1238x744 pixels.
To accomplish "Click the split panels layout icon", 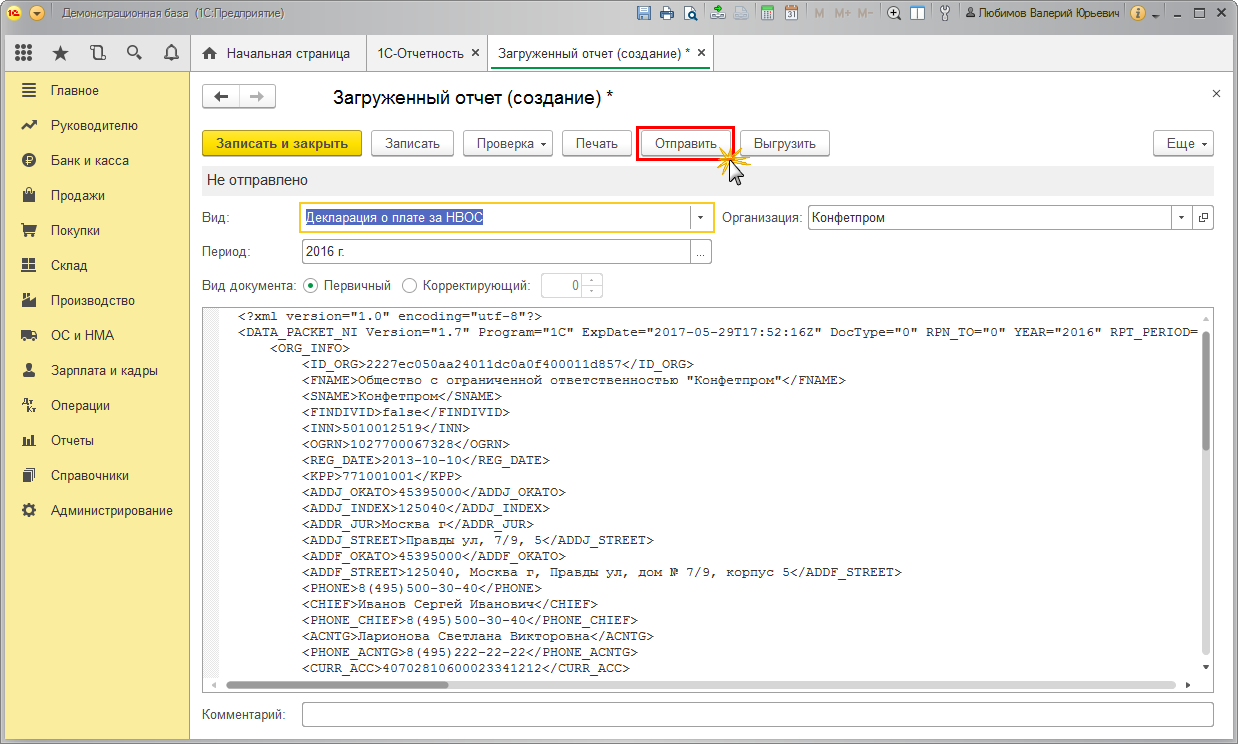I will point(917,14).
